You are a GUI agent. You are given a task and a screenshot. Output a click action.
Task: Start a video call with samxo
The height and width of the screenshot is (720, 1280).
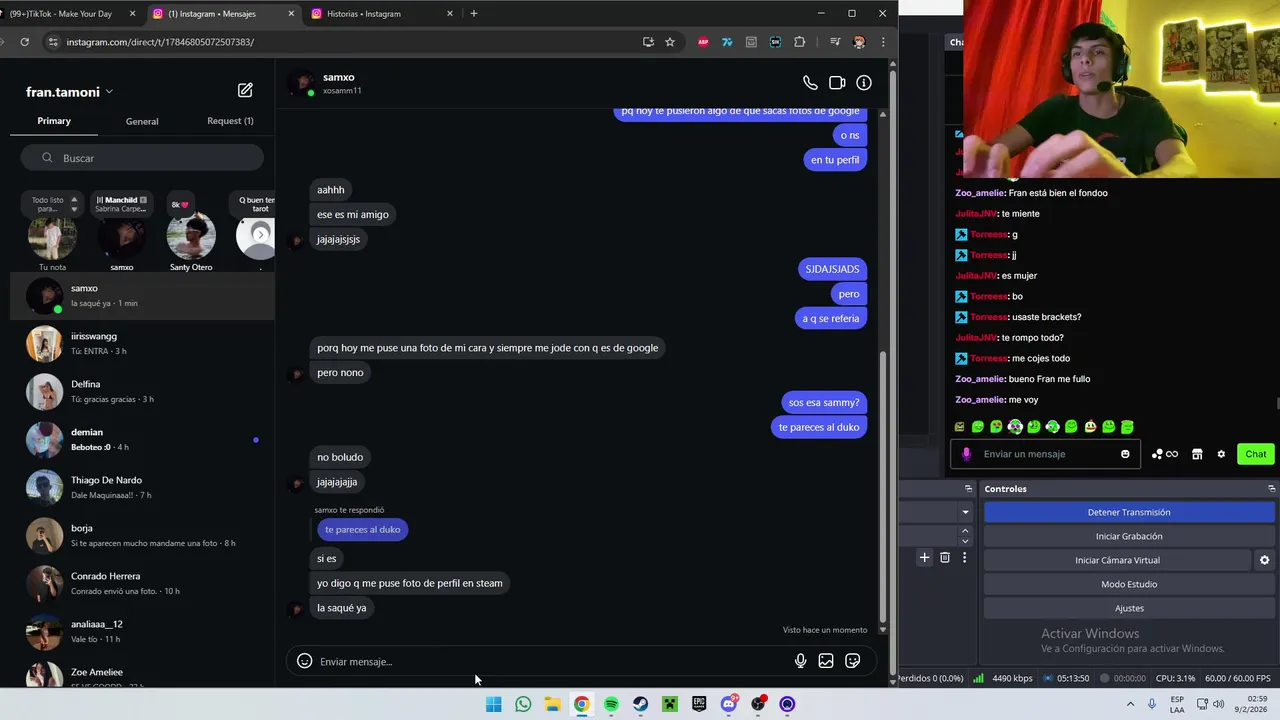click(837, 83)
